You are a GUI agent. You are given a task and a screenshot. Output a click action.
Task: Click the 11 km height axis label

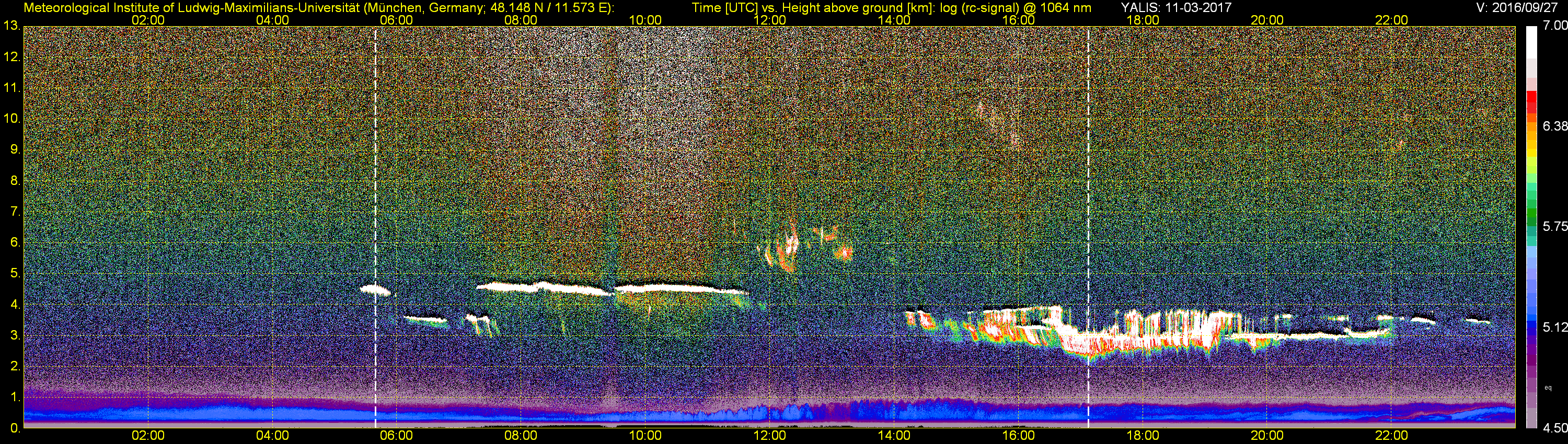point(11,88)
